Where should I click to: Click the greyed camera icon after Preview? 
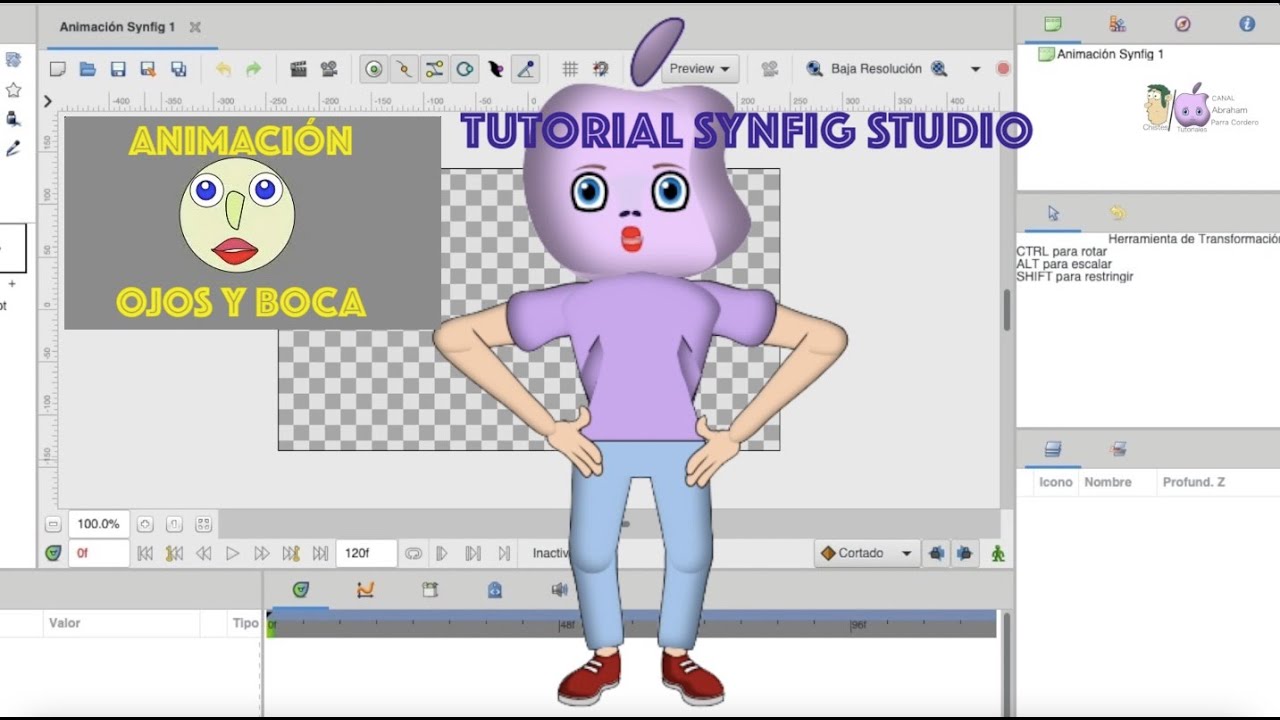pyautogui.click(x=769, y=69)
